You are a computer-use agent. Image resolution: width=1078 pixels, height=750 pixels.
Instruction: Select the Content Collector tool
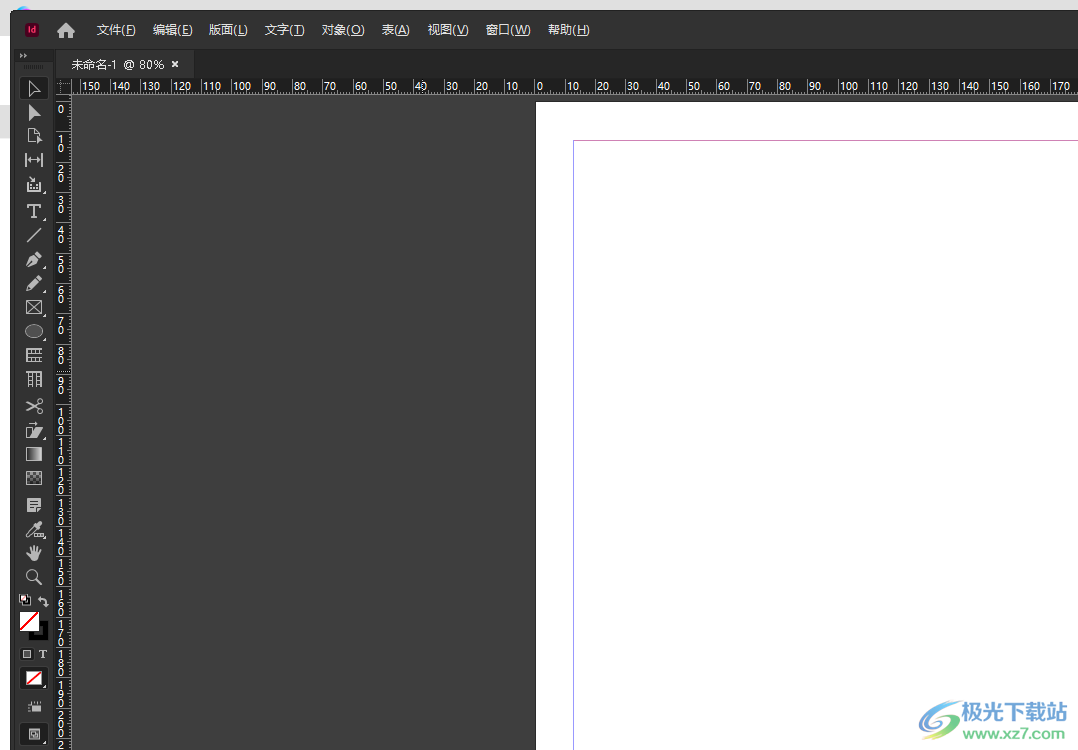pyautogui.click(x=34, y=184)
